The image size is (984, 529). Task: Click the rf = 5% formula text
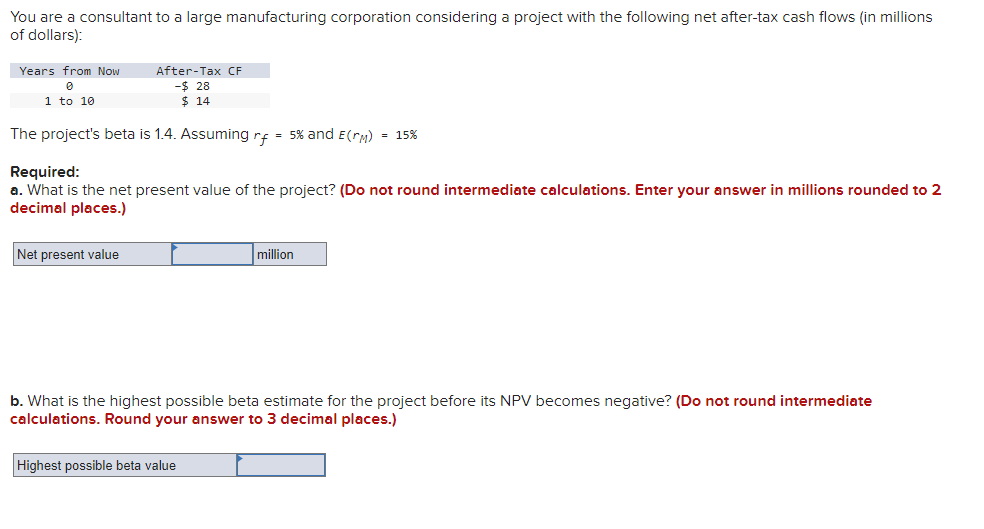(x=279, y=136)
